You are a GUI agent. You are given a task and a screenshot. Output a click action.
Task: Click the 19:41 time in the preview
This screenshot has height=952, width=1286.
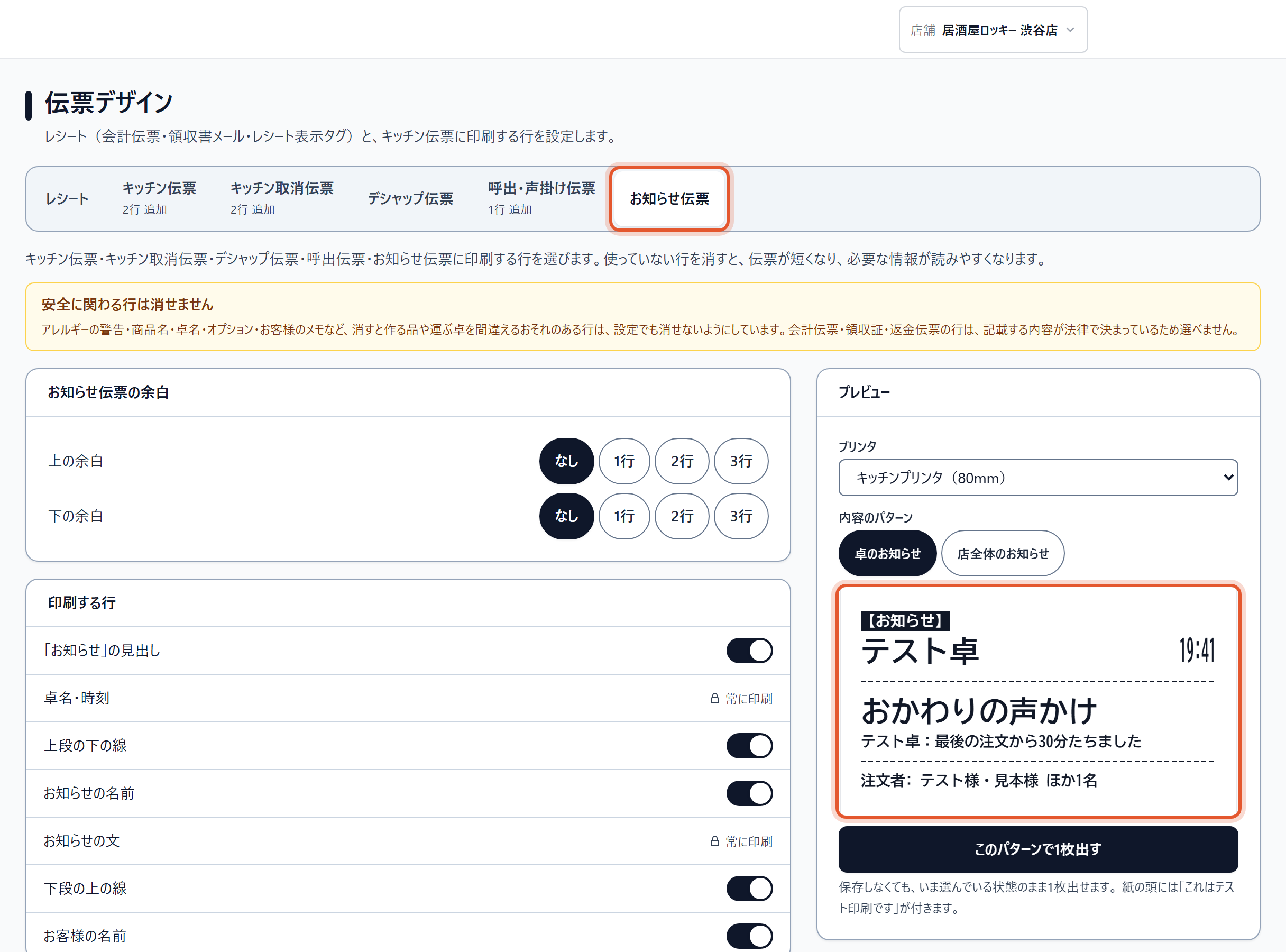click(1197, 651)
